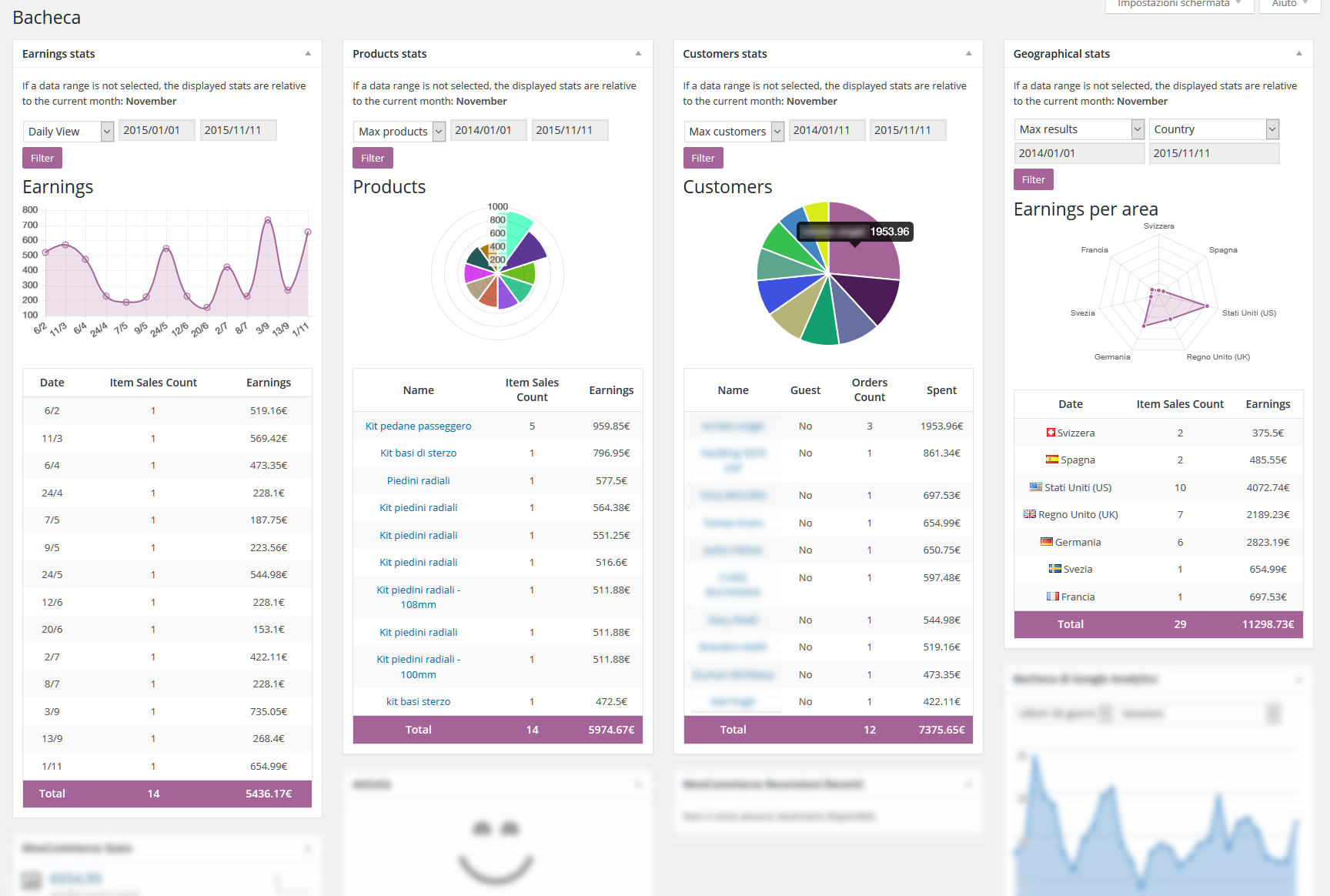Click the Stati Uniti flag icon
This screenshot has height=896, width=1330.
pyautogui.click(x=1036, y=487)
